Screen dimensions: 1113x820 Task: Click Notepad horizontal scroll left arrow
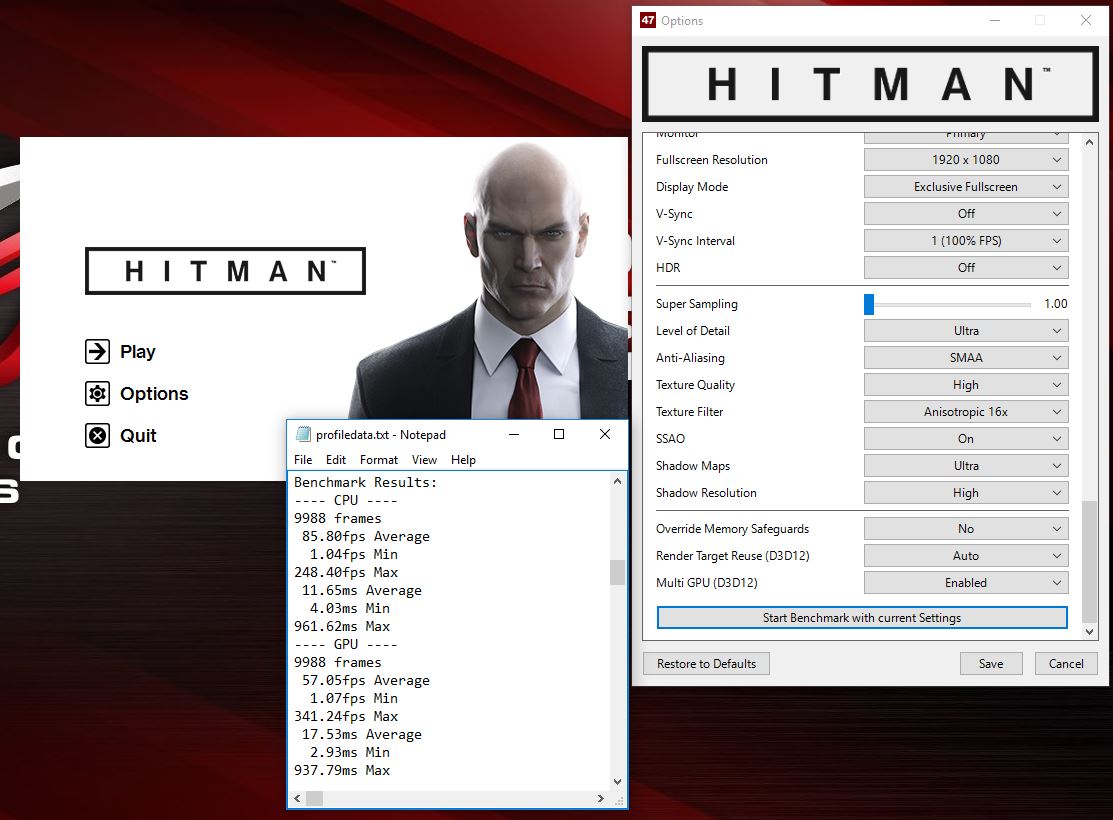click(297, 799)
